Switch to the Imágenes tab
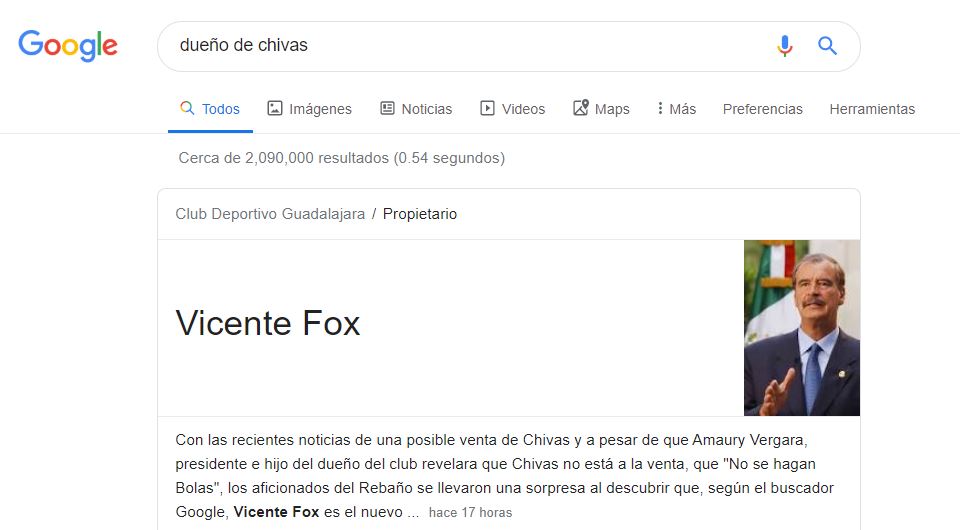This screenshot has height=530, width=960. pos(309,109)
